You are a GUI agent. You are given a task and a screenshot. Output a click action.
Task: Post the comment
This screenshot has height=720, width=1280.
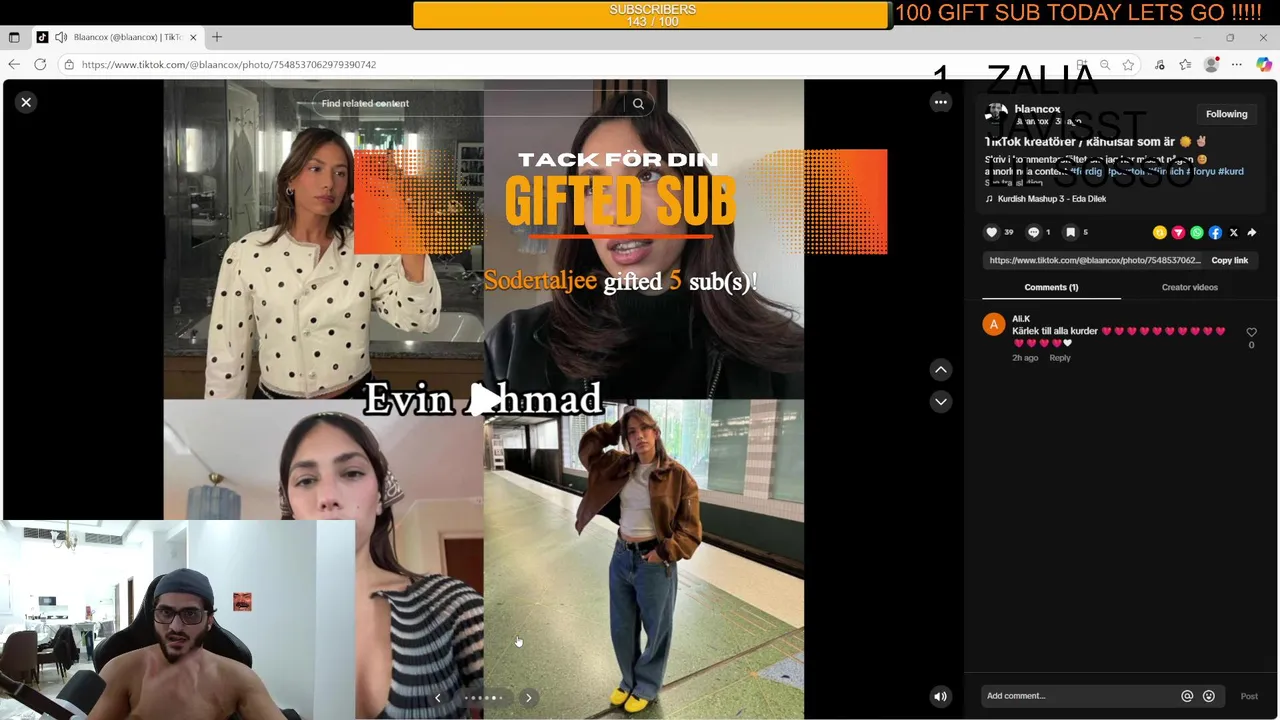click(x=1249, y=696)
